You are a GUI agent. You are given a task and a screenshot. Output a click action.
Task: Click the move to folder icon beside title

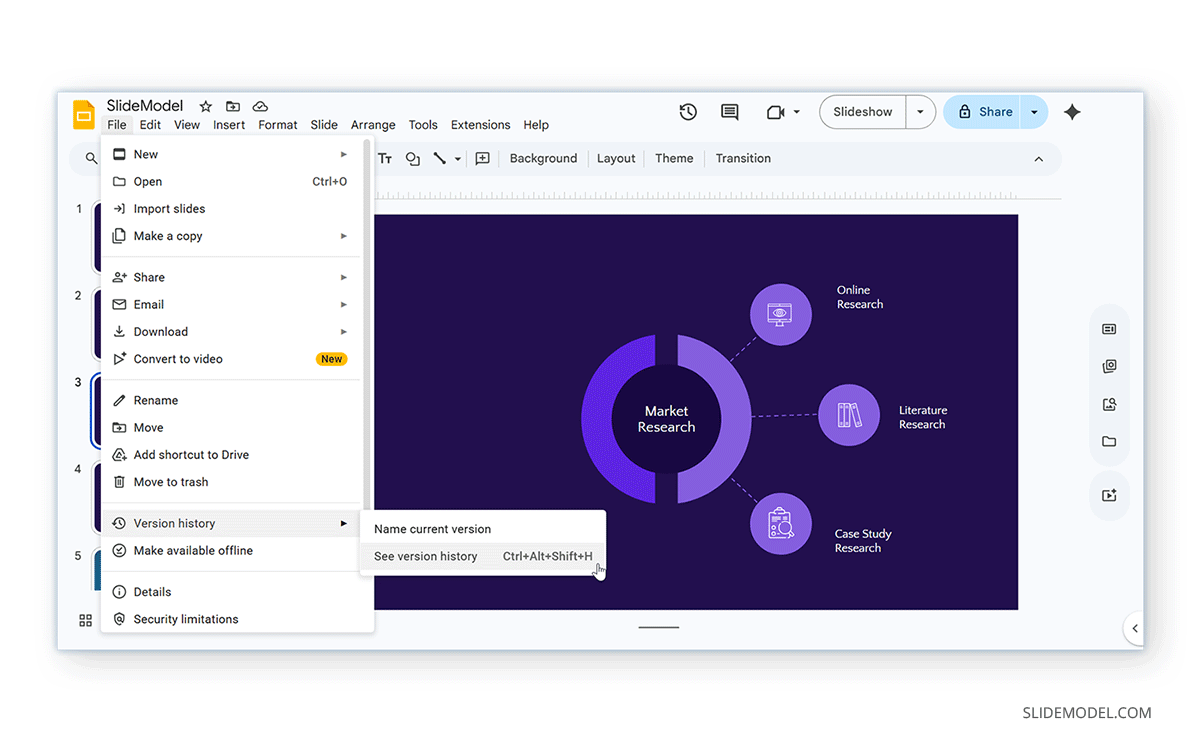(233, 106)
